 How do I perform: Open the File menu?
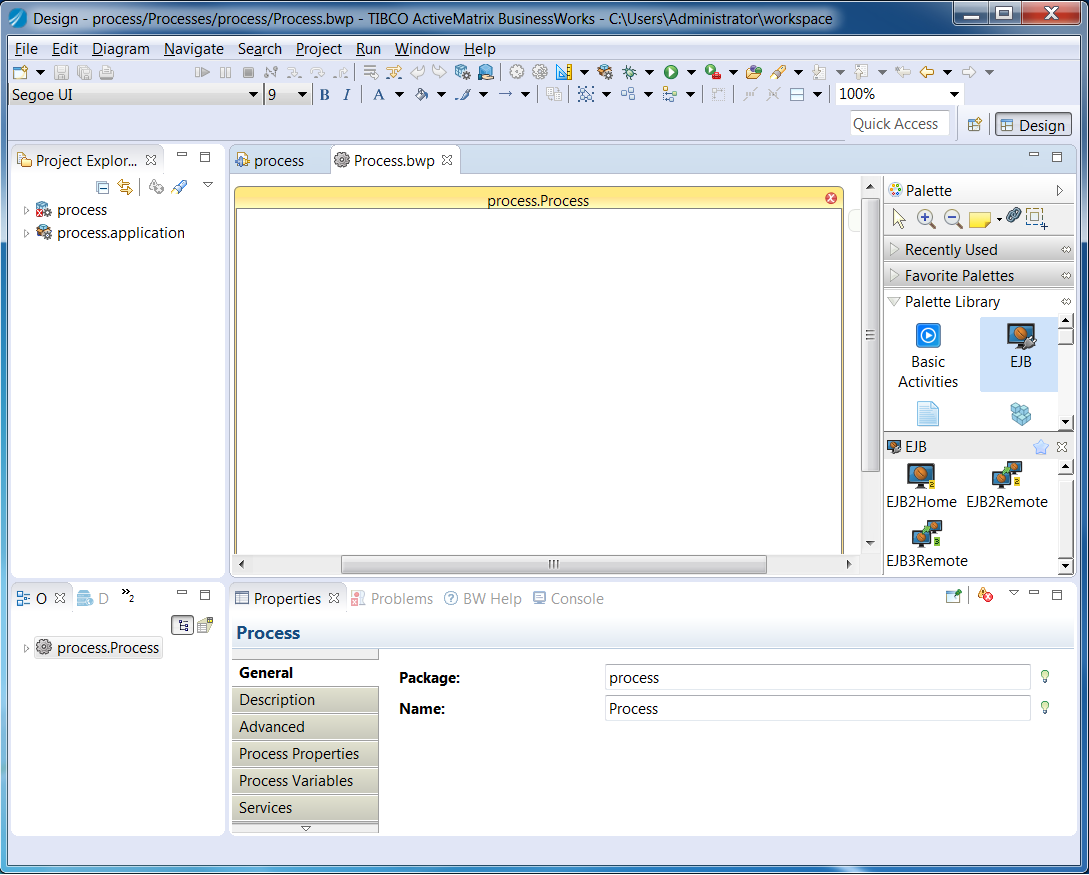[26, 49]
